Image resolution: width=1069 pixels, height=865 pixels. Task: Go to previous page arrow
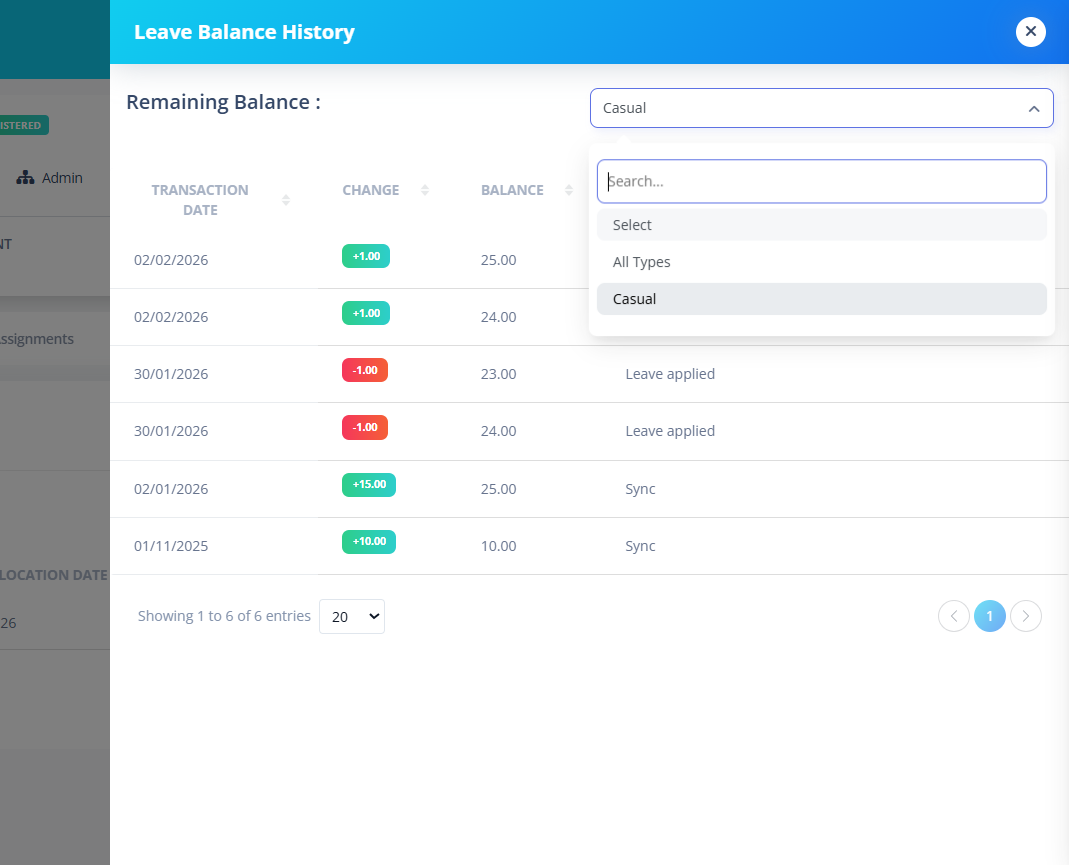(953, 616)
